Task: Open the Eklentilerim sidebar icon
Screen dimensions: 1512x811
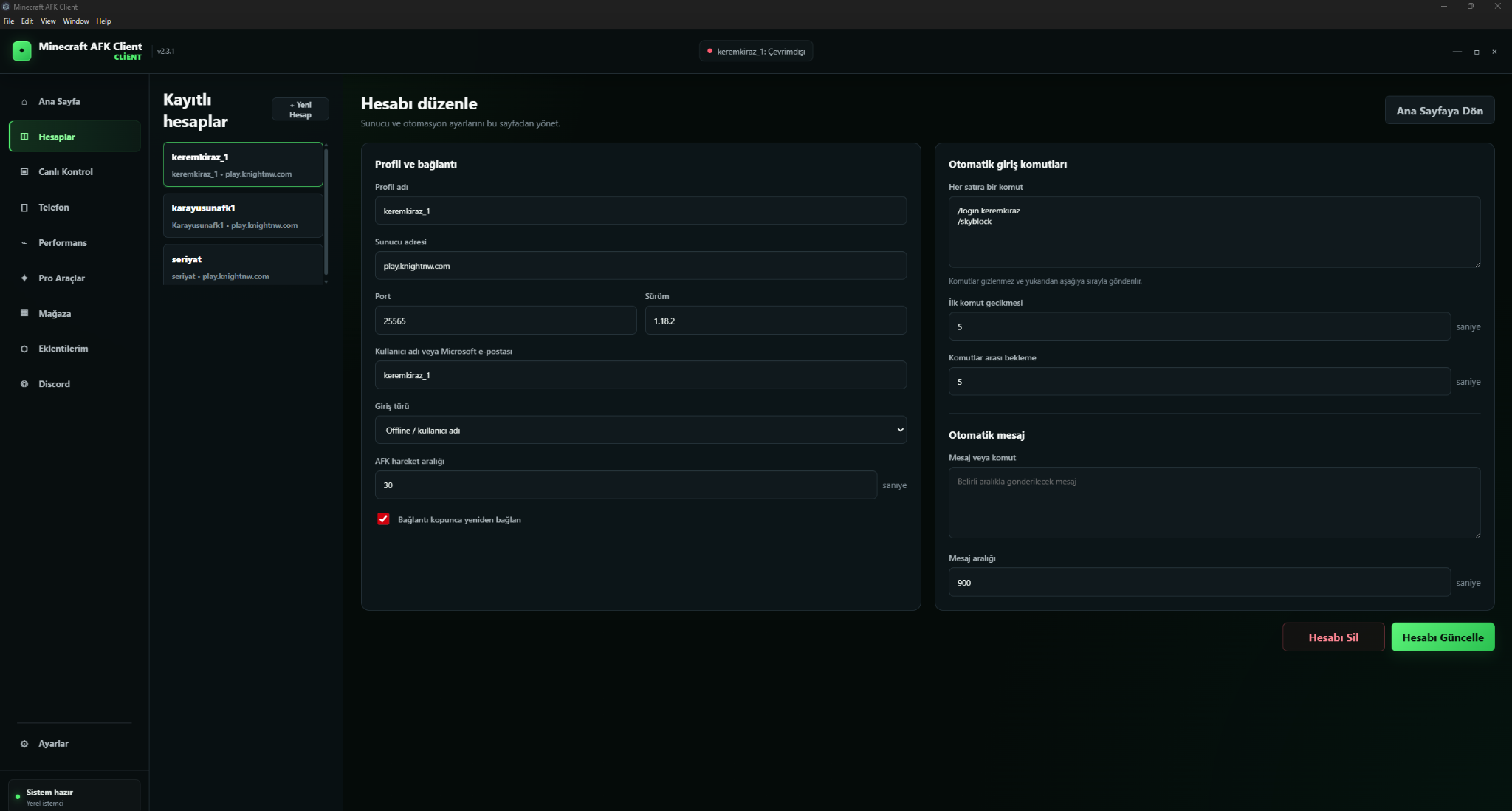Action: click(x=24, y=349)
